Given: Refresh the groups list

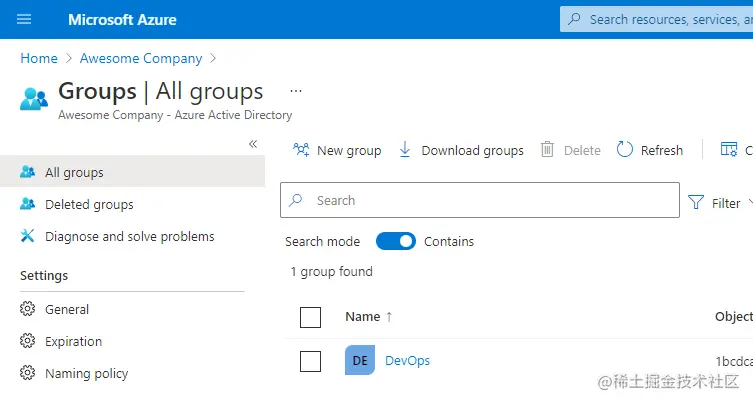Looking at the screenshot, I should 650,150.
